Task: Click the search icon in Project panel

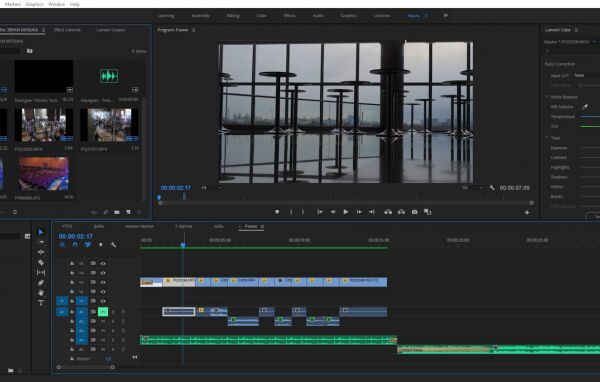Action: click(106, 212)
